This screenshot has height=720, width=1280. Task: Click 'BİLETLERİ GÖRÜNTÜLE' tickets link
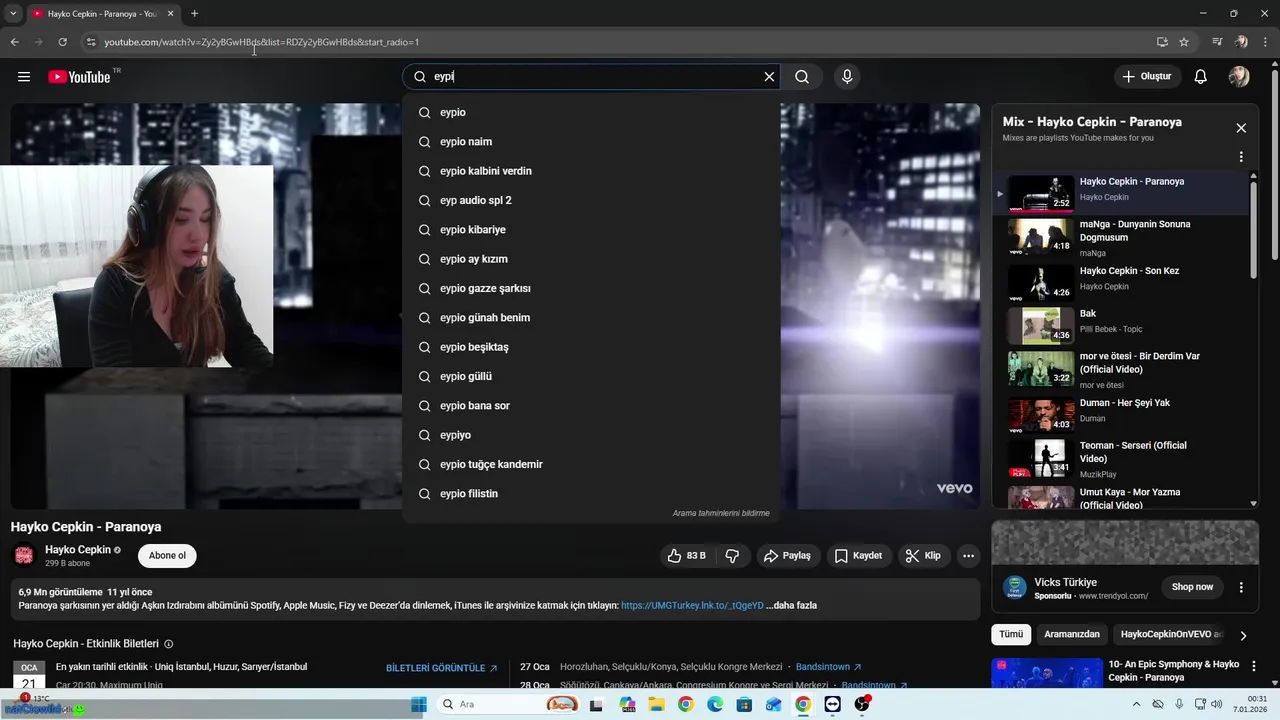click(x=441, y=668)
